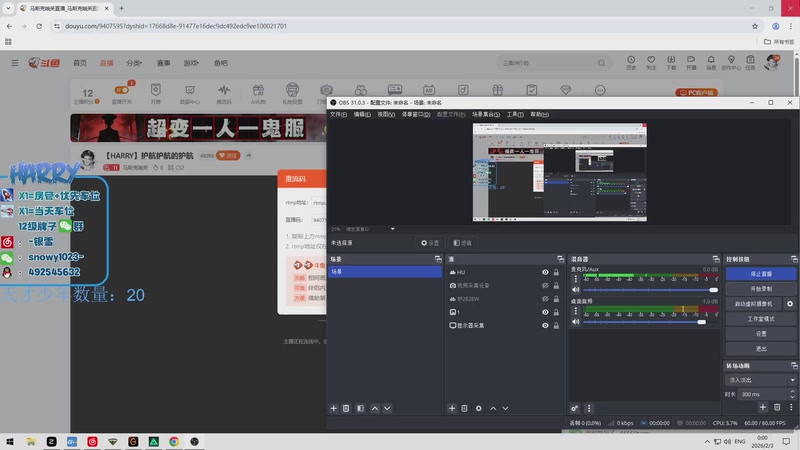Bookmark this page with the star icon

click(x=755, y=26)
